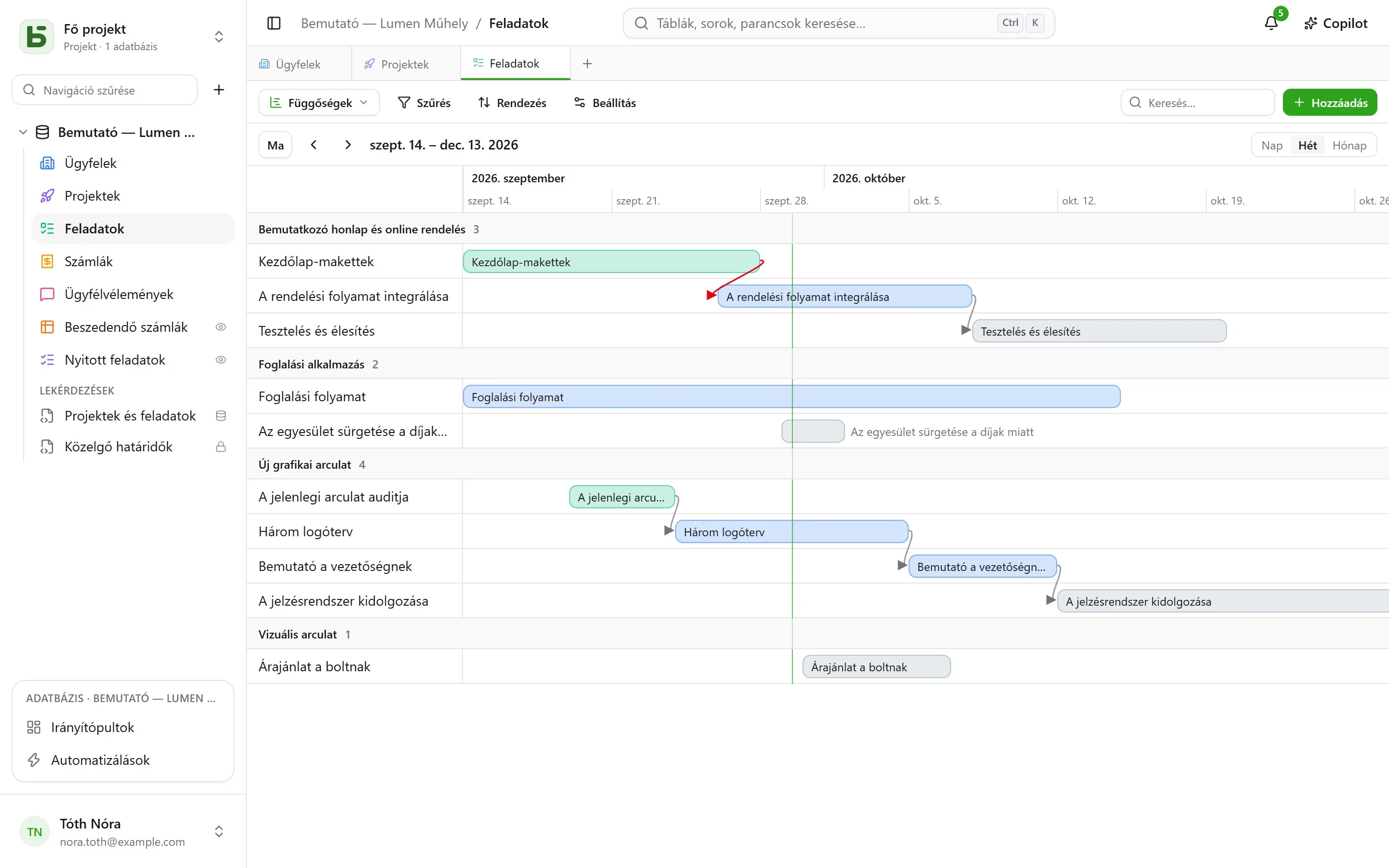
Task: Add a new view tab with plus
Action: point(587,64)
